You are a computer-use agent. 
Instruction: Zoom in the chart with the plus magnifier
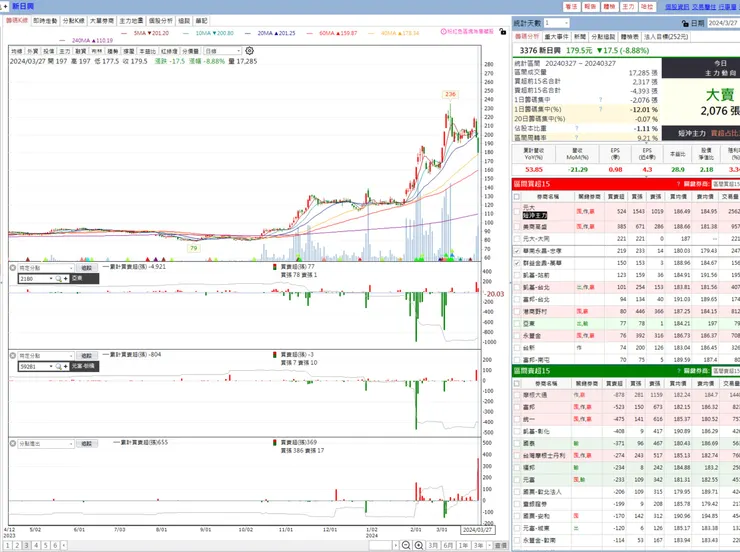(419, 545)
